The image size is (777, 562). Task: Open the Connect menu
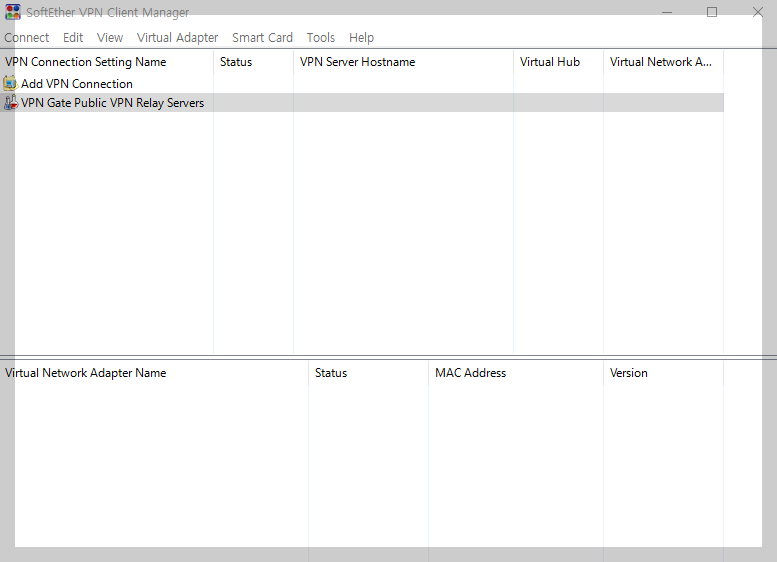pos(27,38)
